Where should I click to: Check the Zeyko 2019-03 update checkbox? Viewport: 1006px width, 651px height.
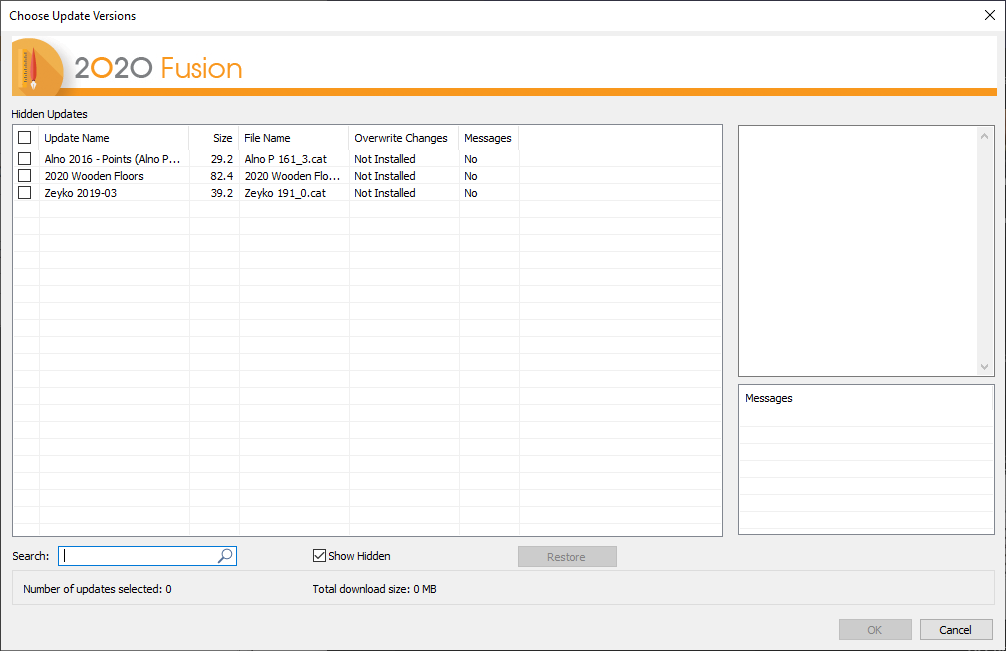(x=24, y=193)
